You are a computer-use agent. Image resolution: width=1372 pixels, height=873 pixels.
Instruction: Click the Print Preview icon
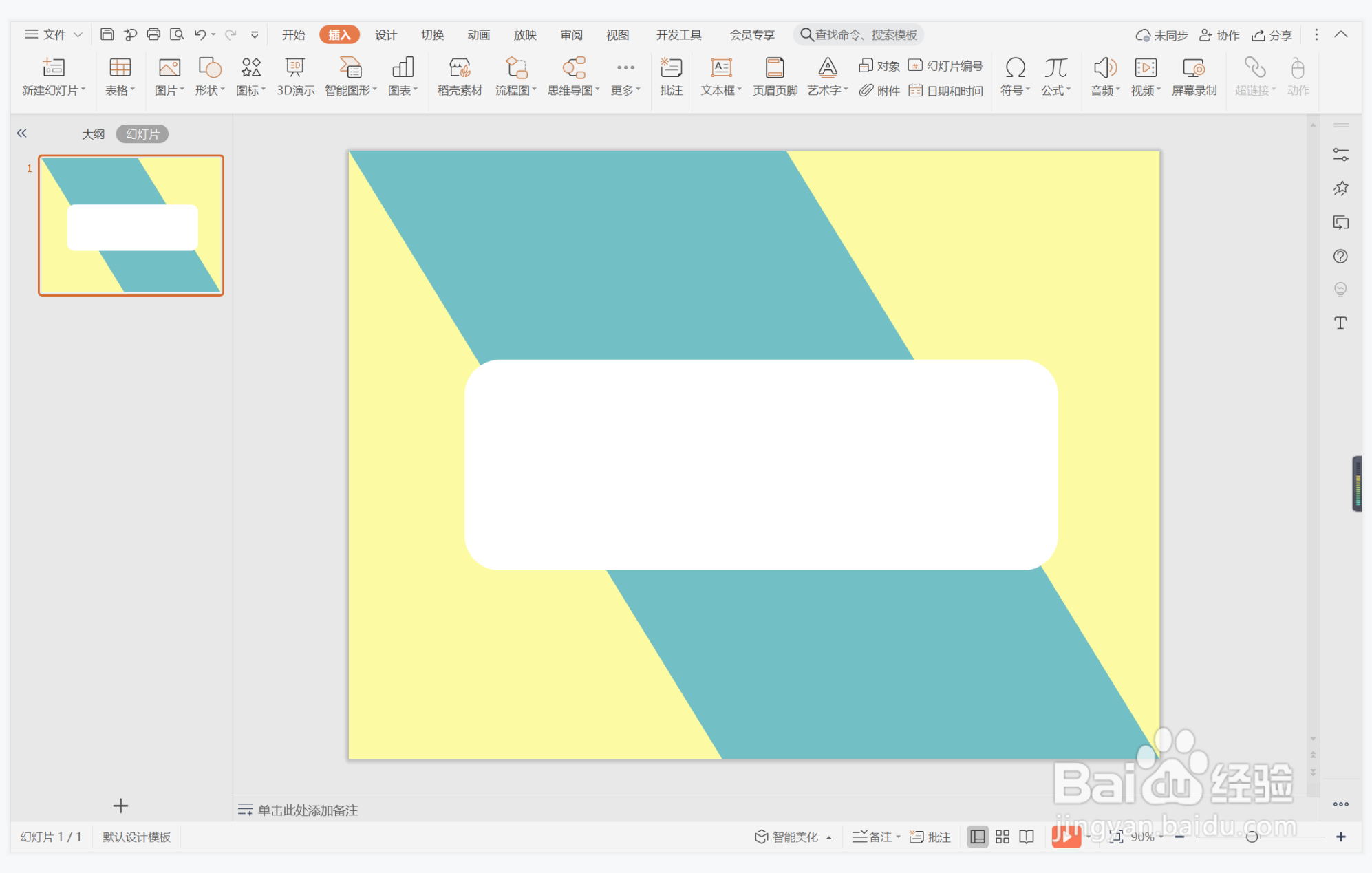pos(177,34)
